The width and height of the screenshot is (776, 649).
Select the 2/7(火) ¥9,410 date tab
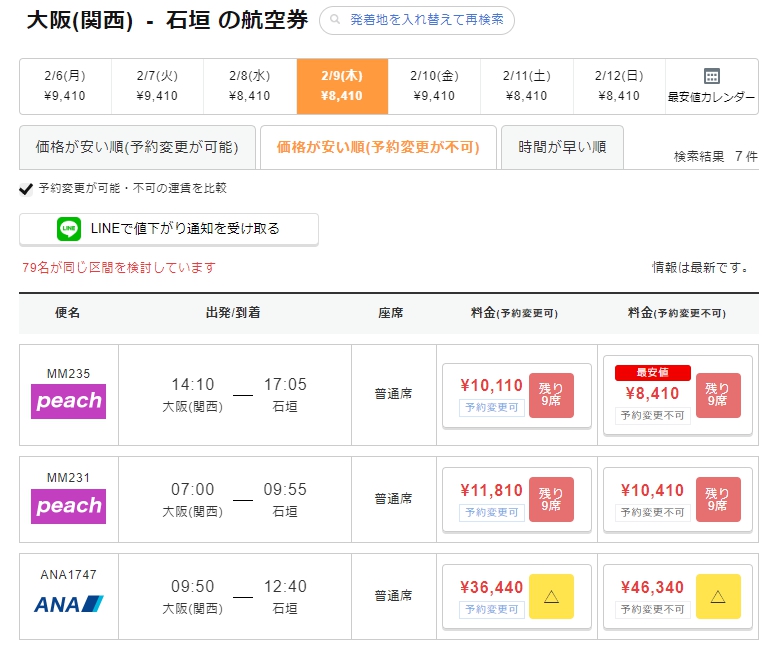click(x=157, y=86)
